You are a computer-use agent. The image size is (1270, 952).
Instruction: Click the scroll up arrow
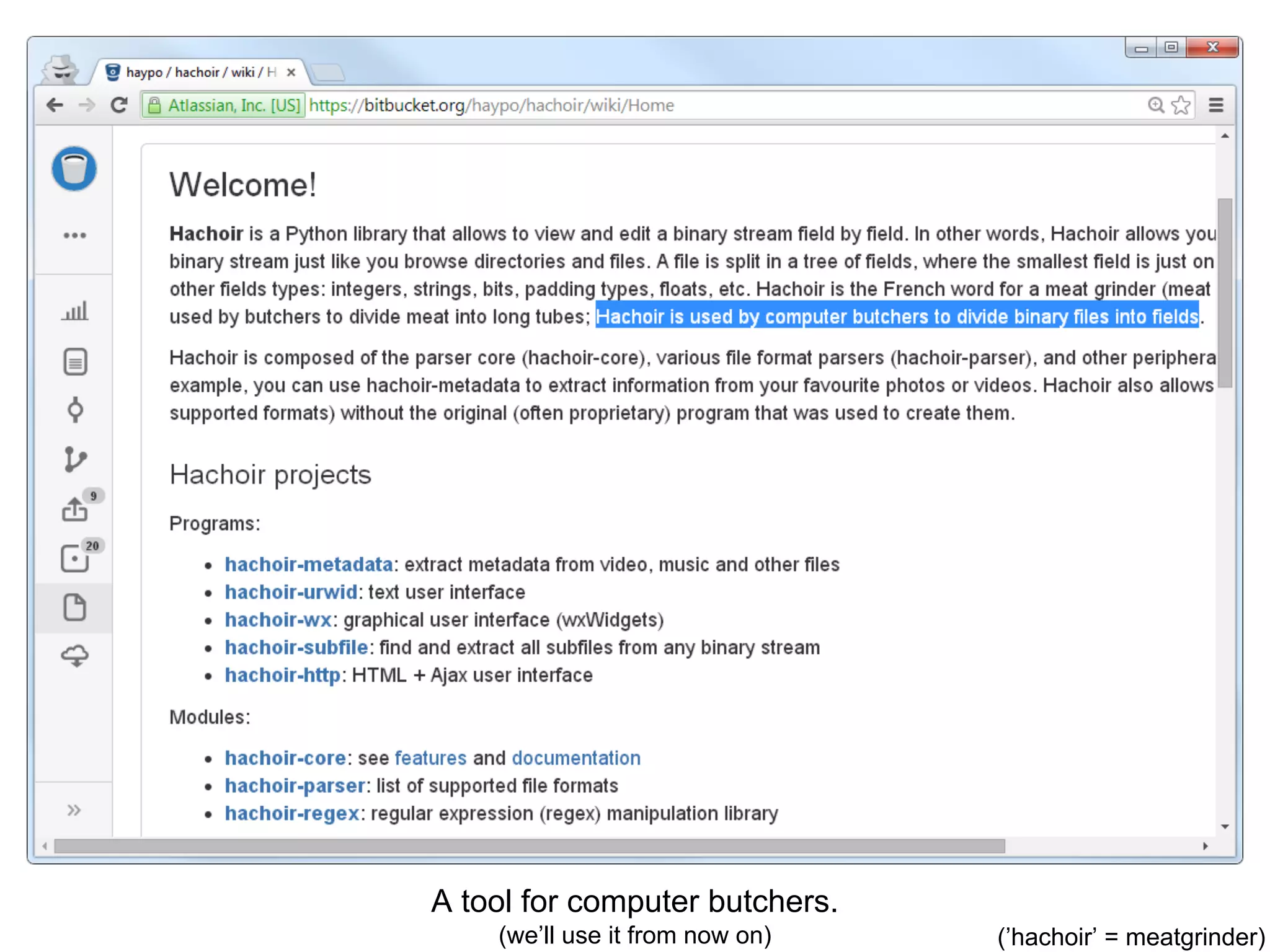[1225, 136]
